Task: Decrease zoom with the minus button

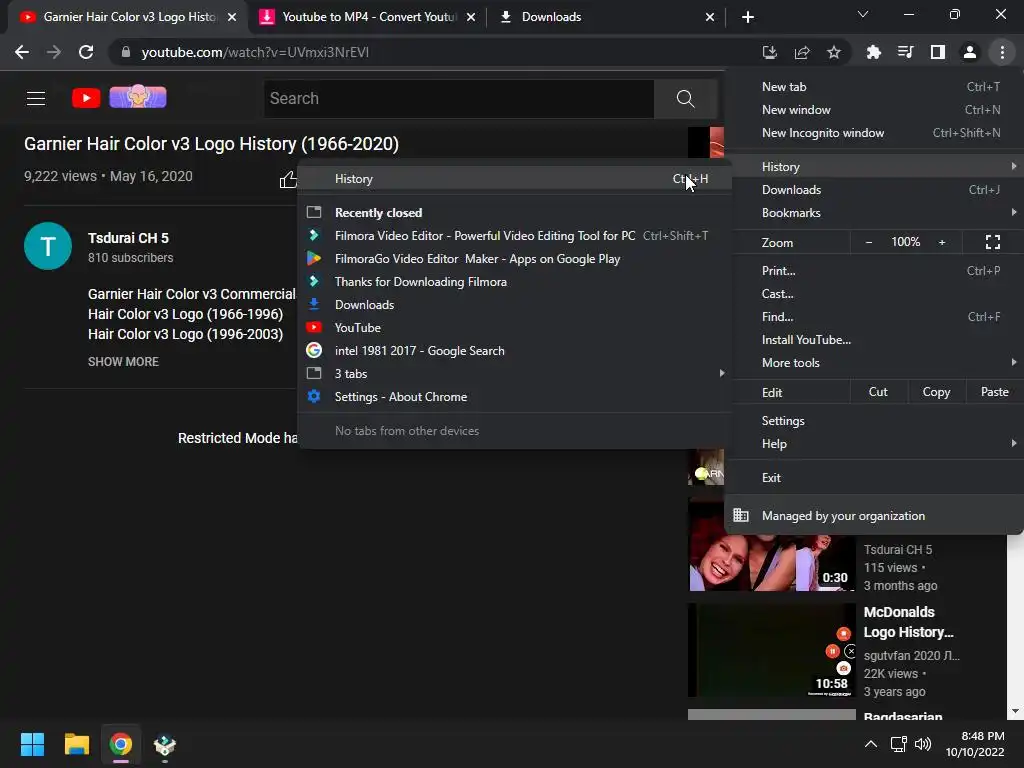Action: pos(869,242)
